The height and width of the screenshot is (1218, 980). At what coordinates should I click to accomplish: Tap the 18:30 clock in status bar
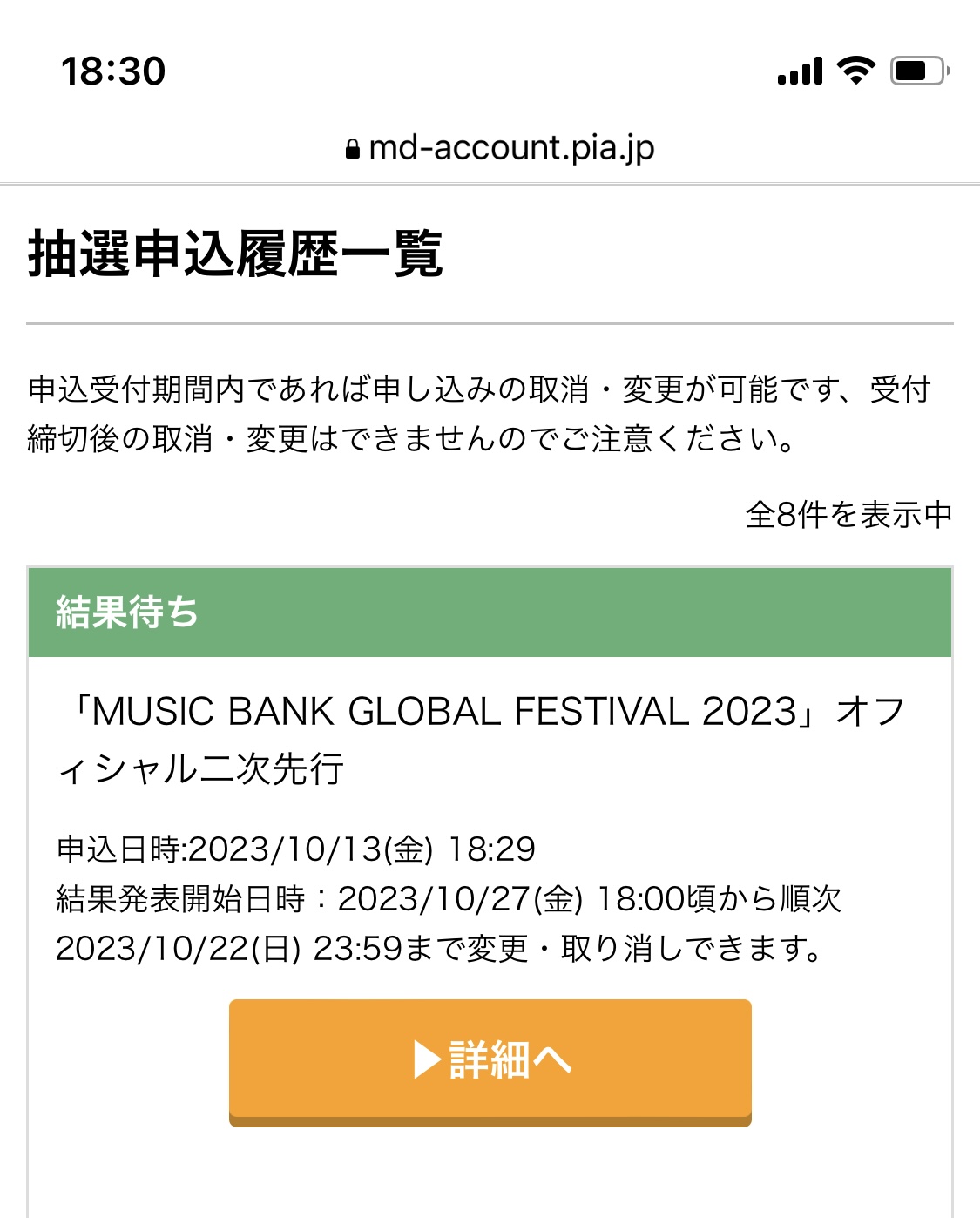click(113, 71)
